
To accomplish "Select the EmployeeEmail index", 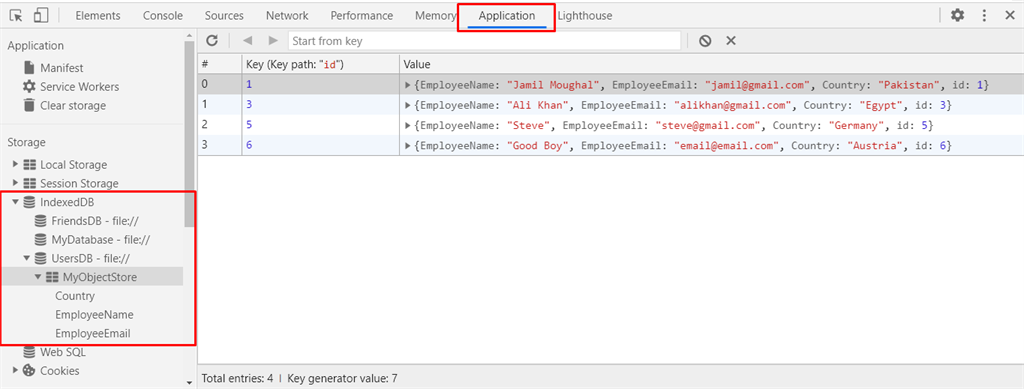I will click(93, 334).
